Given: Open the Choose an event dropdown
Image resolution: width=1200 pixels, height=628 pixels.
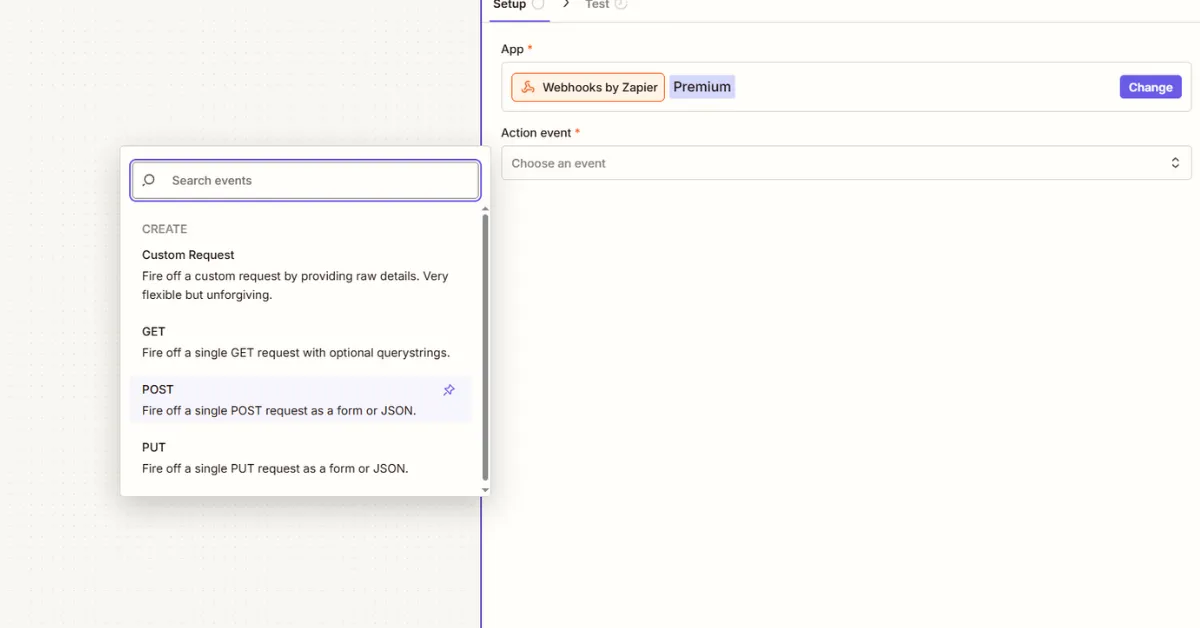Looking at the screenshot, I should click(x=845, y=162).
